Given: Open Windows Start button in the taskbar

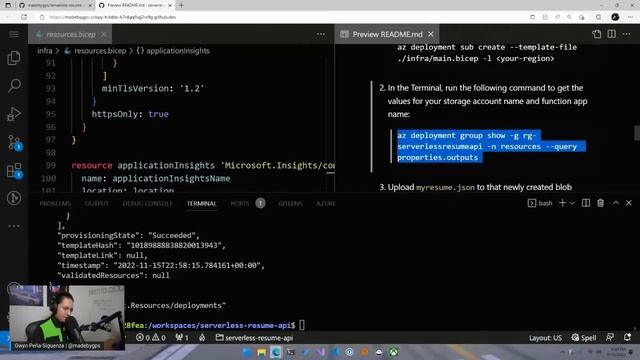Looking at the screenshot, I should pyautogui.click(x=246, y=352).
